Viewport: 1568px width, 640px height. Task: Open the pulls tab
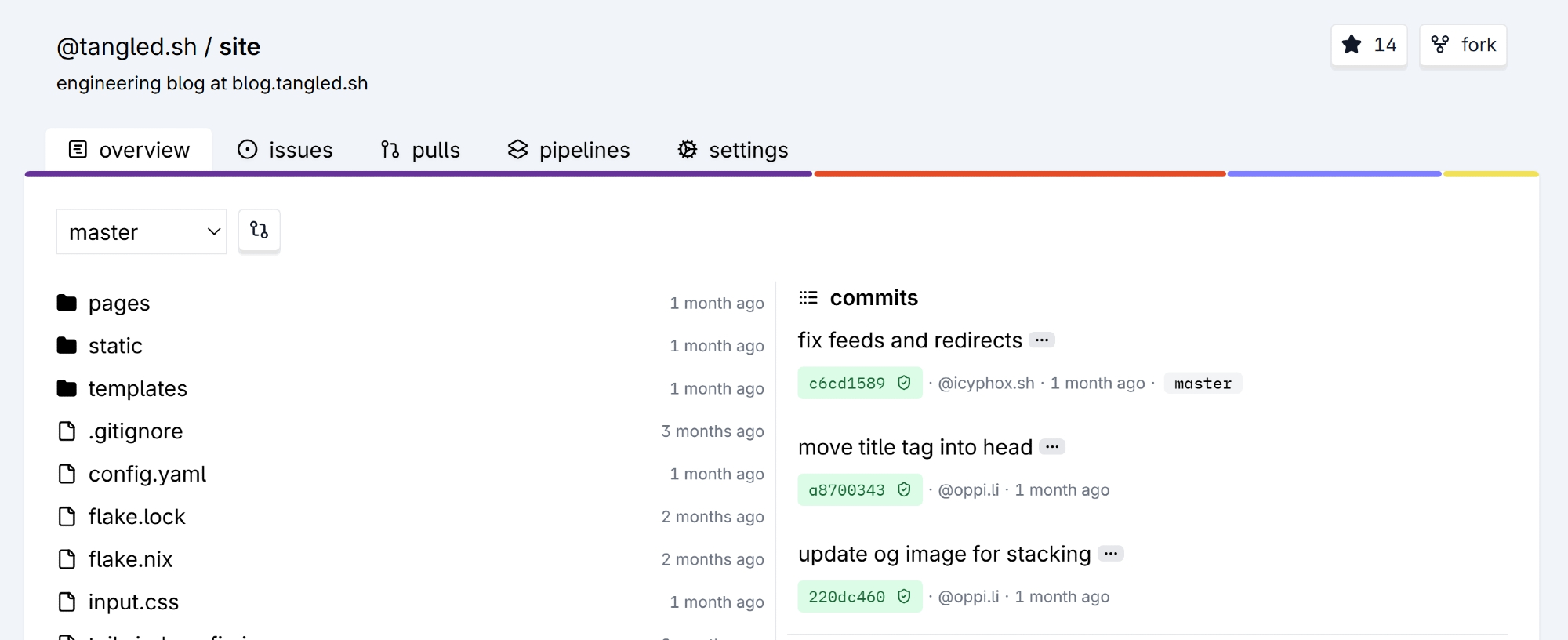[421, 150]
